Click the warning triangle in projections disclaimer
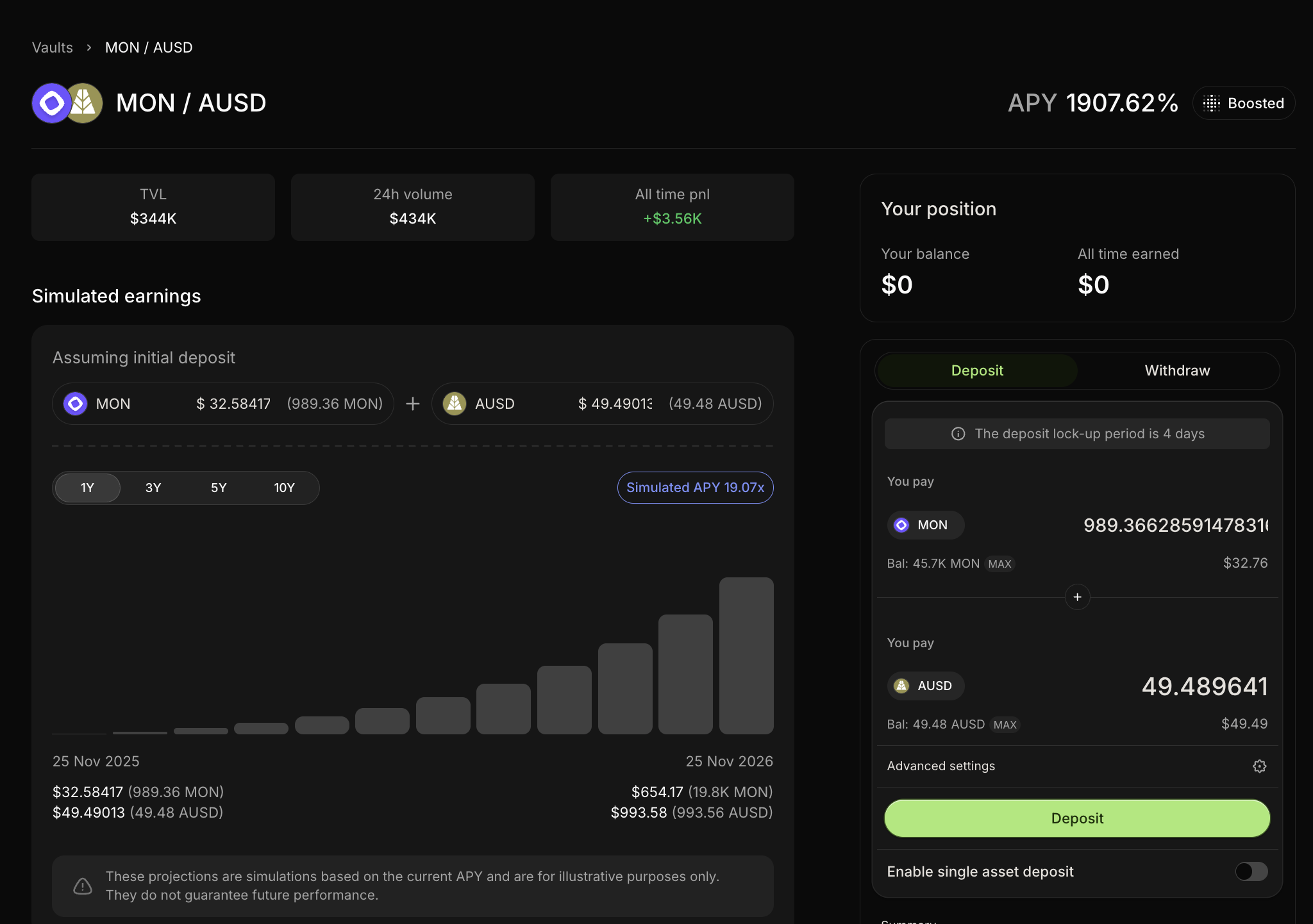The image size is (1313, 924). [83, 886]
